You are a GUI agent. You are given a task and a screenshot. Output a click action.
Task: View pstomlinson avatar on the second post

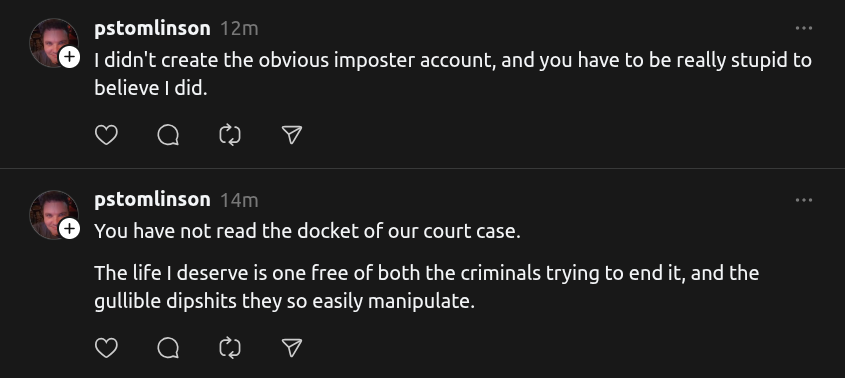coord(54,215)
